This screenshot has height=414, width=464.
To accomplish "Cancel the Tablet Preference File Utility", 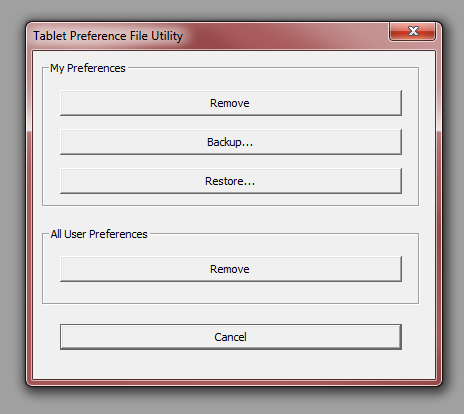I will coord(231,337).
